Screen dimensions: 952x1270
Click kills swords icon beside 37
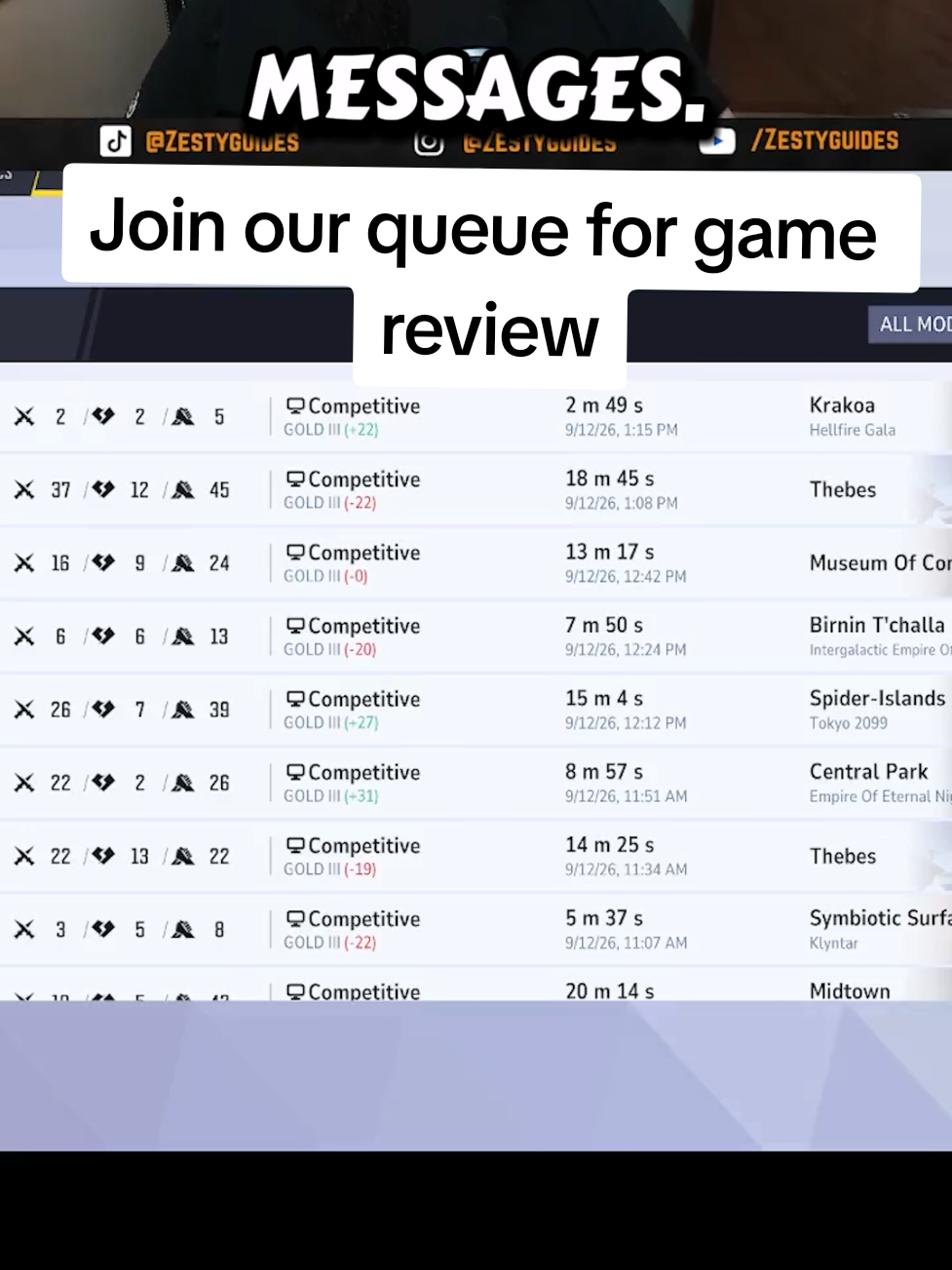click(24, 490)
